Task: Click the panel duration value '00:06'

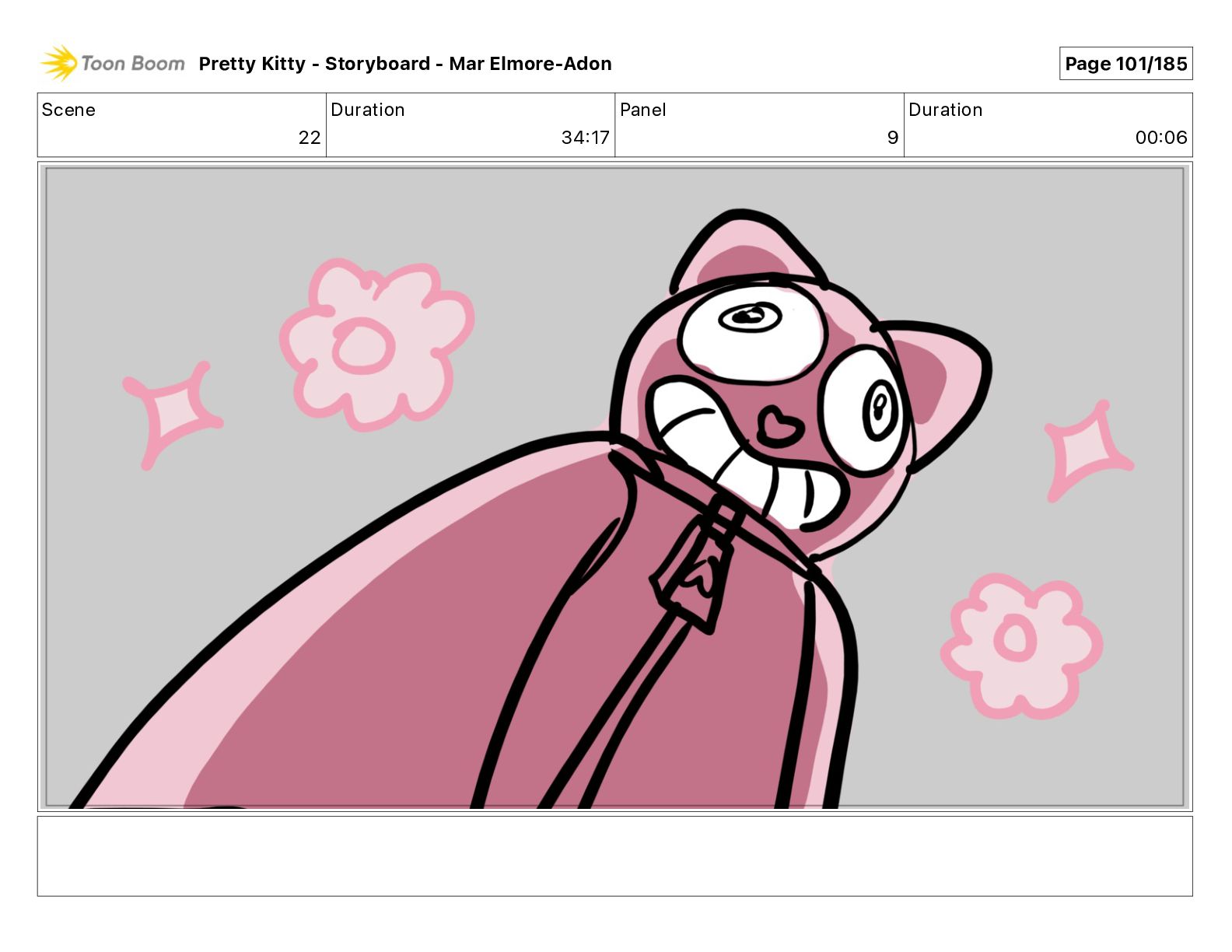Action: tap(1161, 138)
